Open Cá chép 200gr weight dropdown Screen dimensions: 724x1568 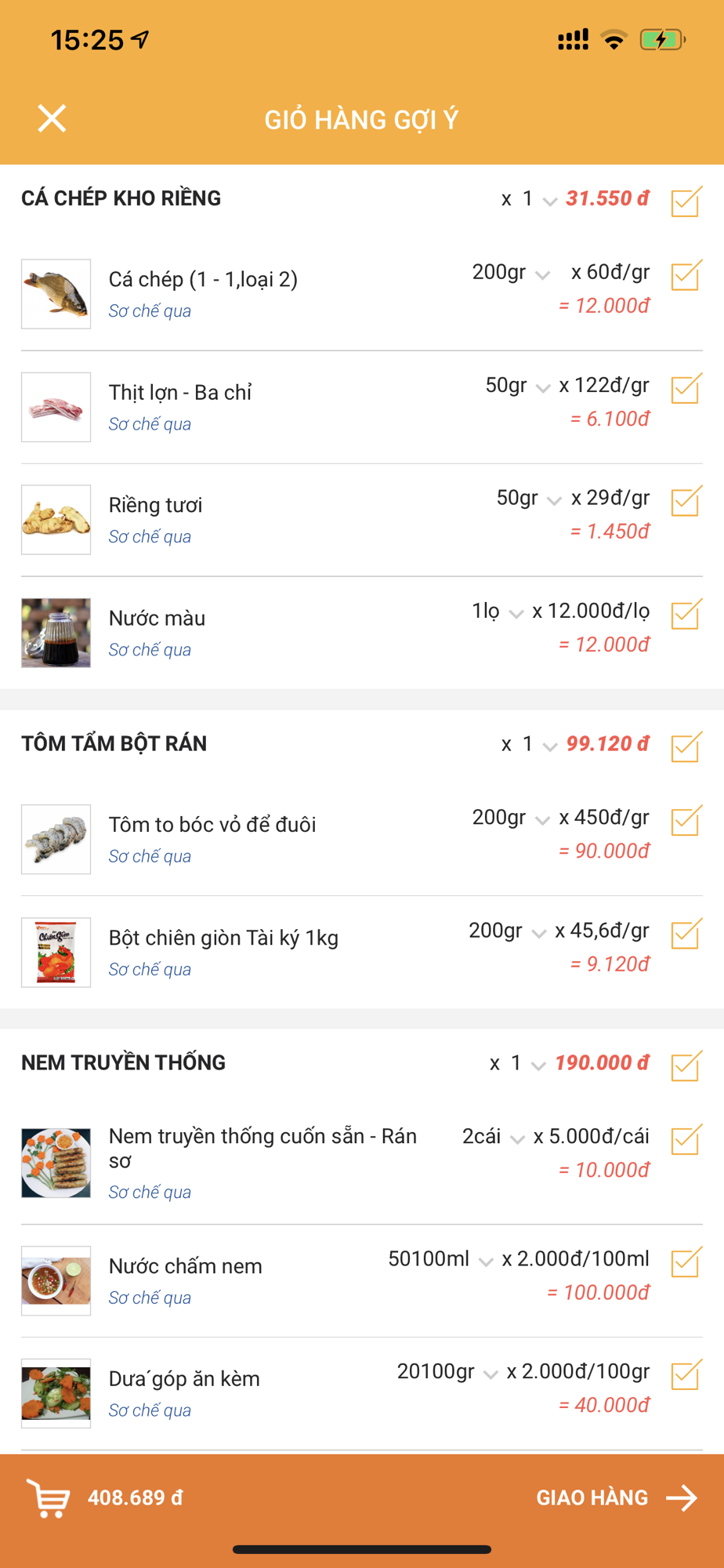click(510, 273)
